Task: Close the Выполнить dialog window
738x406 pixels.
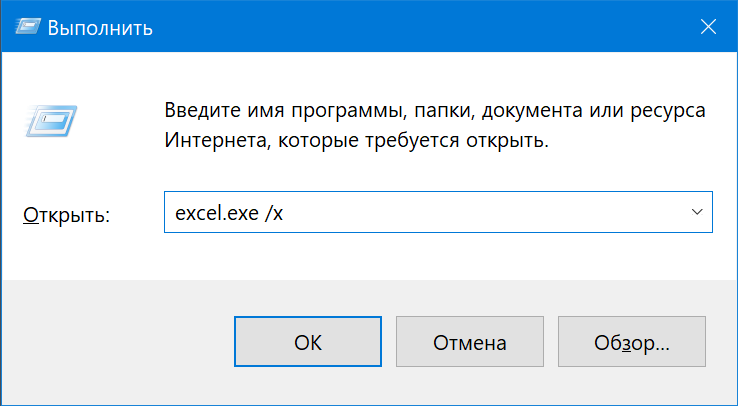Action: tap(708, 27)
